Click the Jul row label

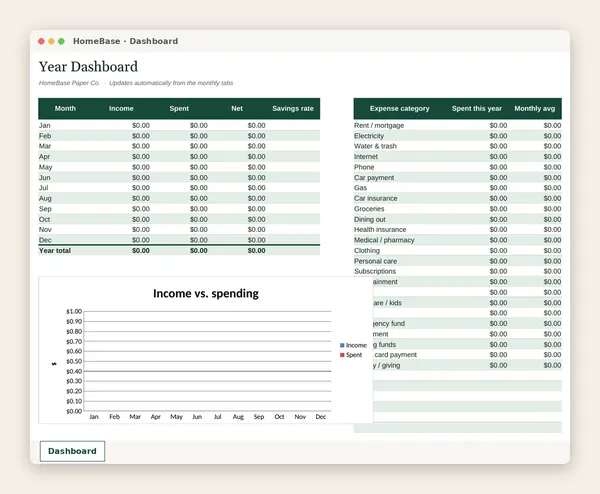tap(43, 188)
